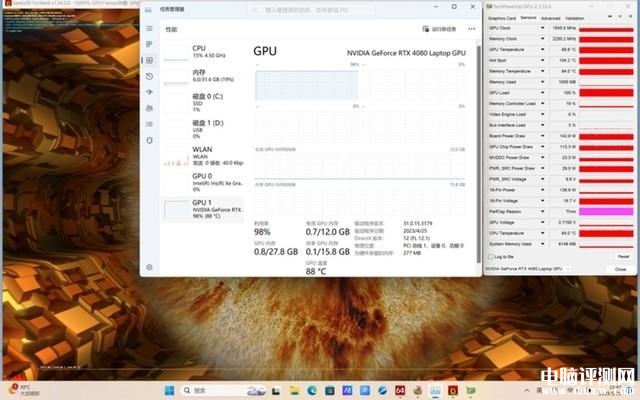Switch to Graphics Card tab in GPU-Z
Viewport: 640px width, 400px height.
pyautogui.click(x=502, y=18)
